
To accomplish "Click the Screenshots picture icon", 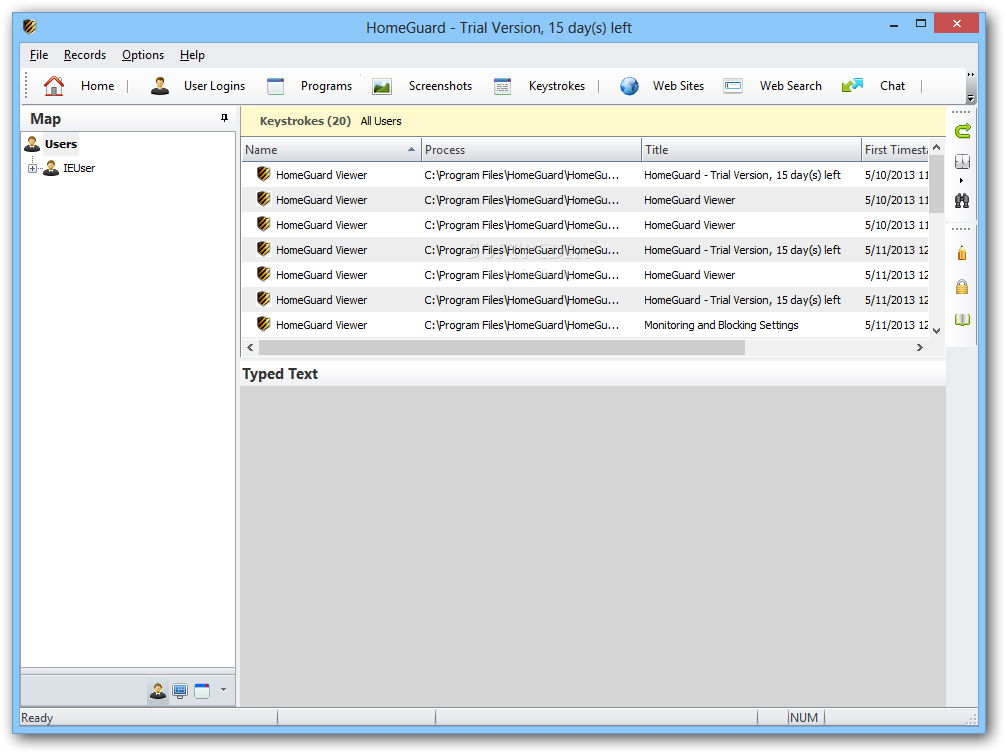I will [382, 86].
